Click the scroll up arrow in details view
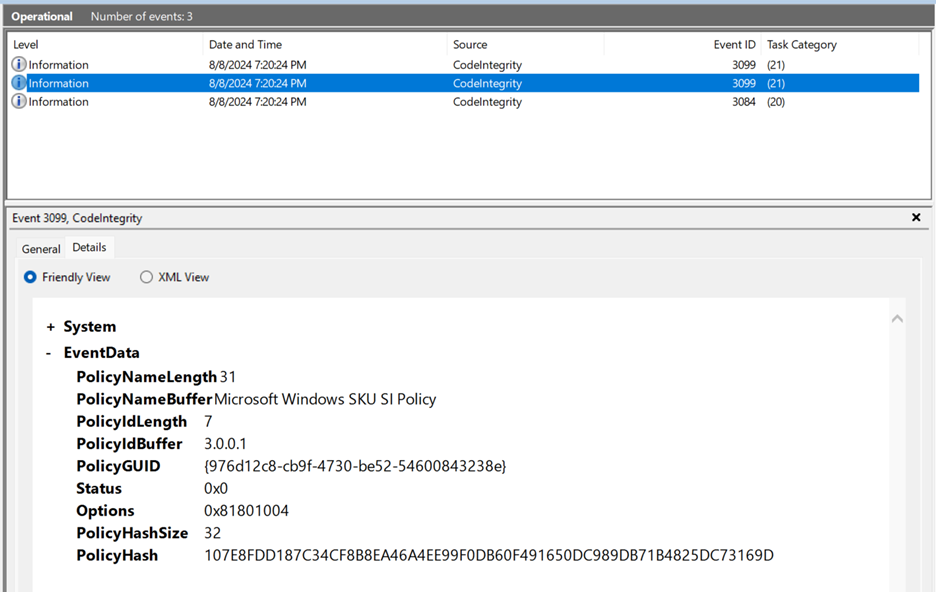The width and height of the screenshot is (936, 592). pos(897,319)
